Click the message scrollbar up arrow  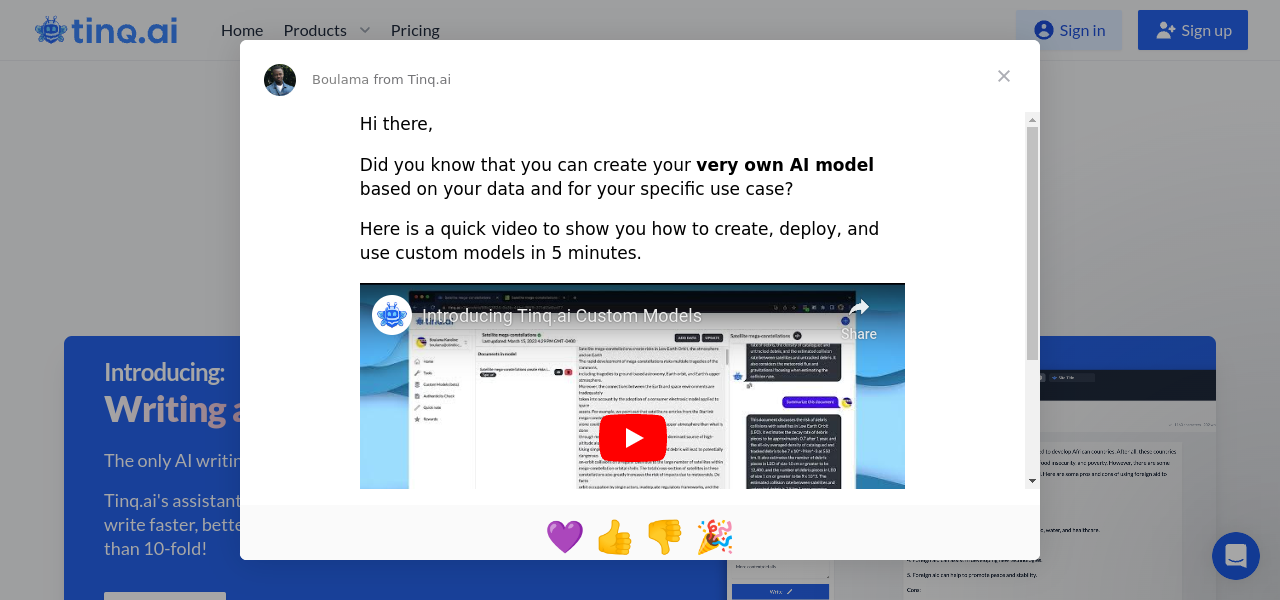tap(1032, 119)
